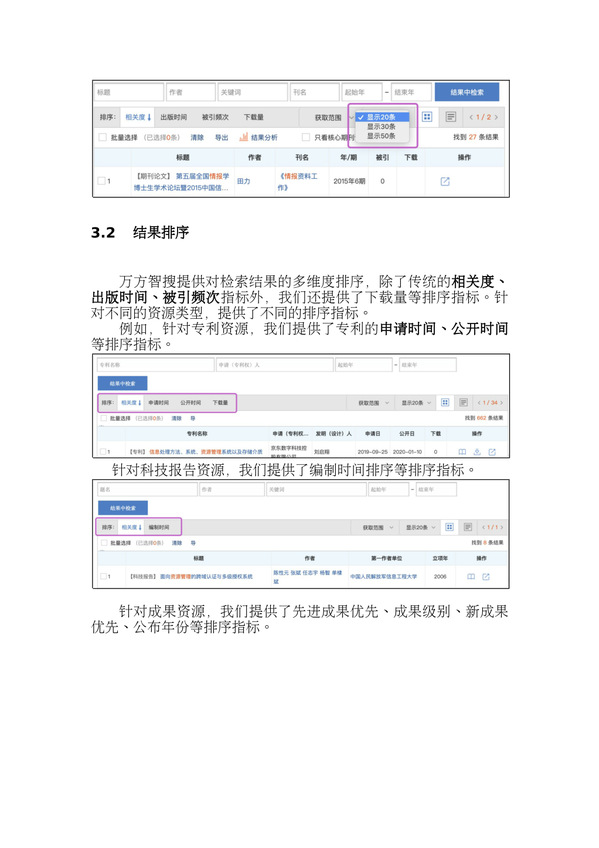Click 题名 input field in tech report screenshot
The height and width of the screenshot is (848, 599).
(x=148, y=489)
